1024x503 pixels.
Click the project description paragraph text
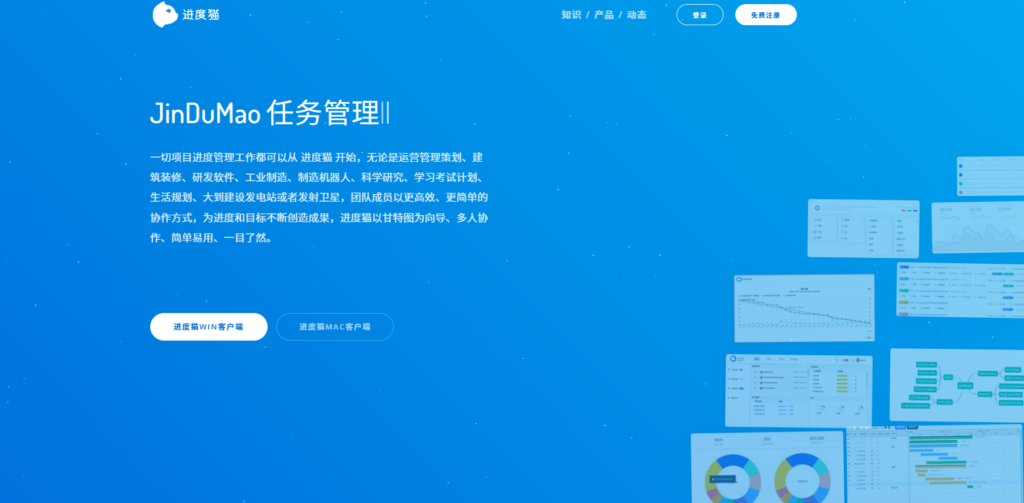point(318,198)
